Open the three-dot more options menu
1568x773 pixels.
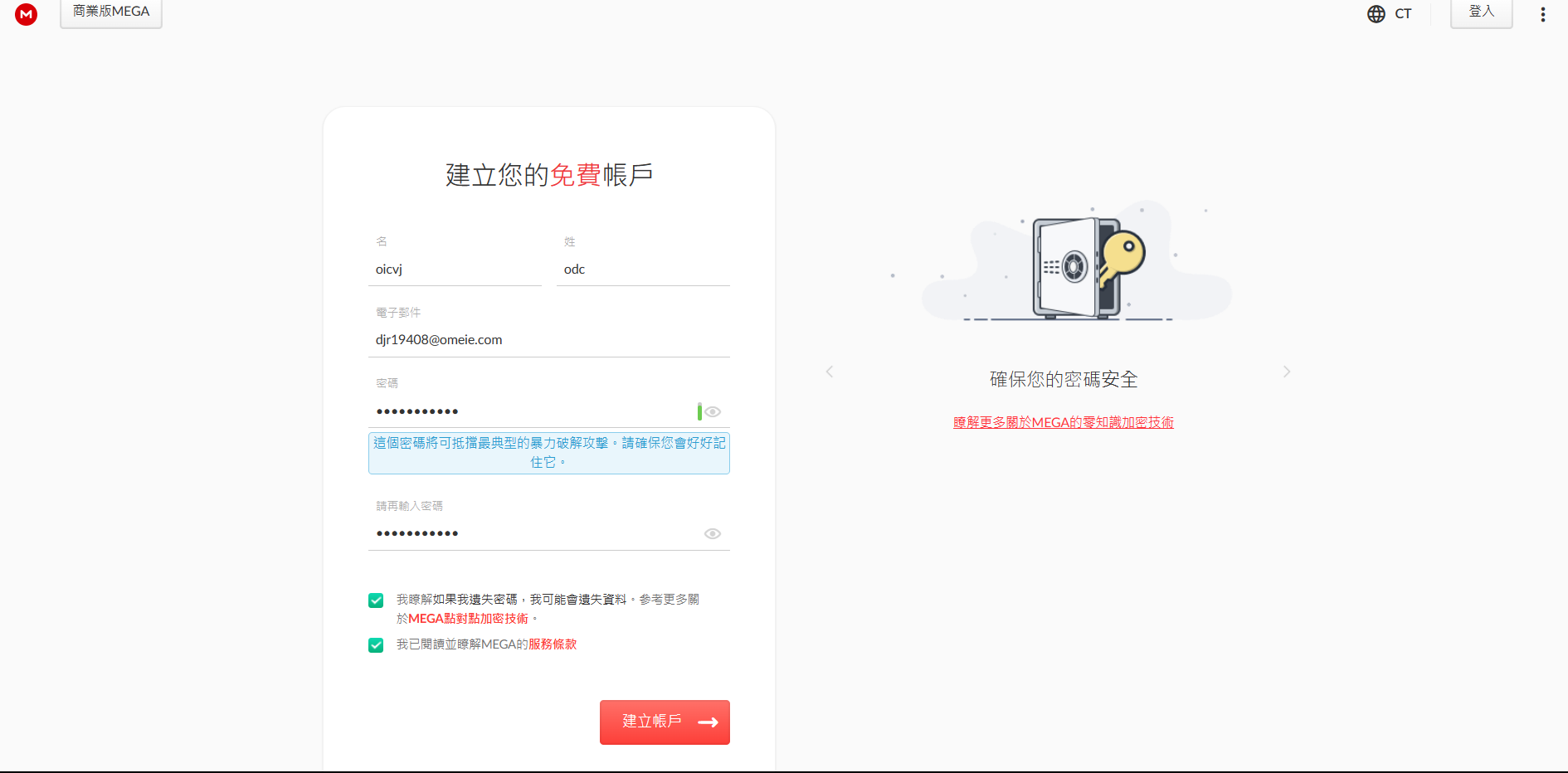1542,14
